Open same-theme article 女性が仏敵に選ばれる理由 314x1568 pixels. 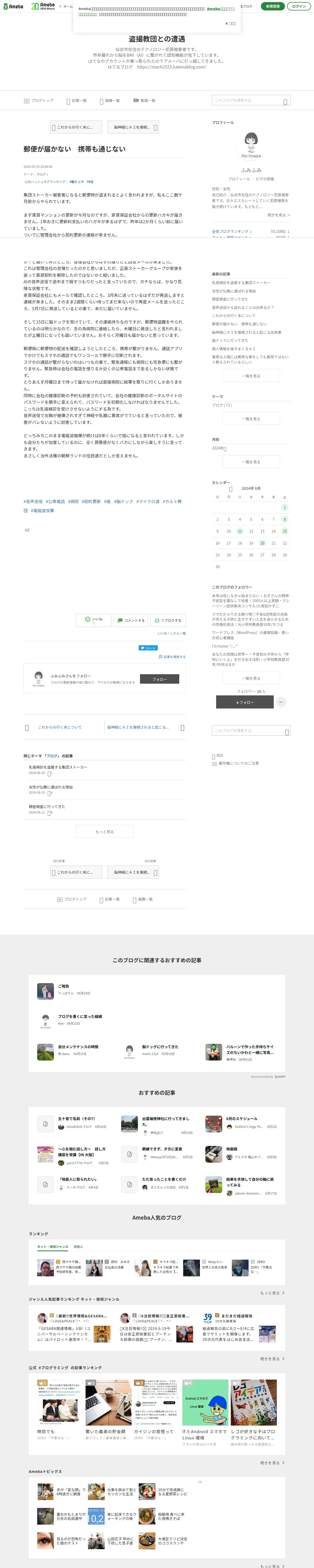(51, 787)
